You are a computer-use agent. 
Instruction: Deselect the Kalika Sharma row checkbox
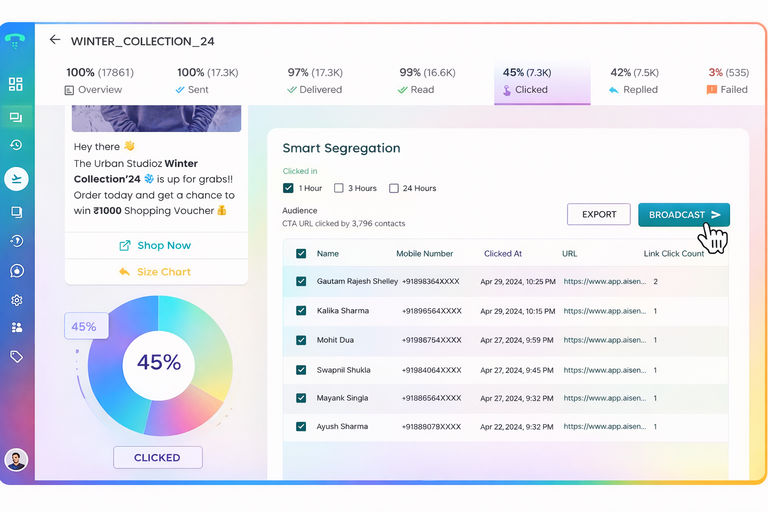pos(301,311)
